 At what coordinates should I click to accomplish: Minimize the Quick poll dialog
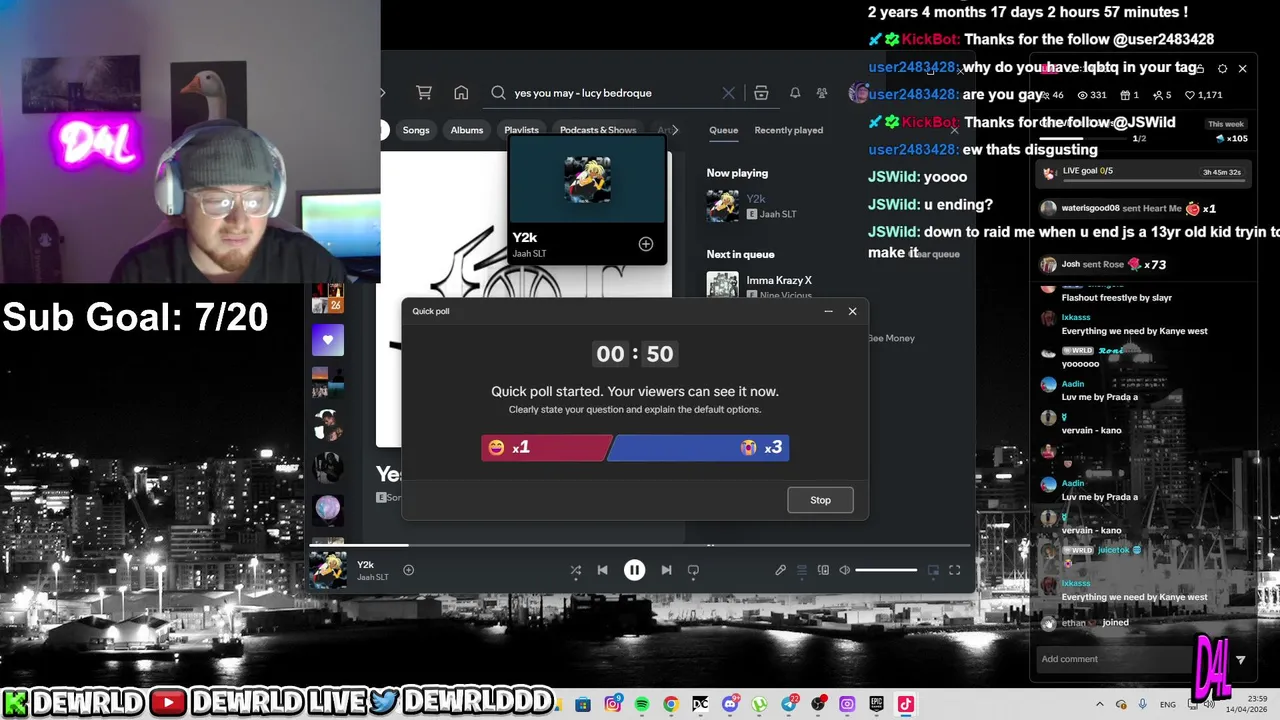[828, 311]
